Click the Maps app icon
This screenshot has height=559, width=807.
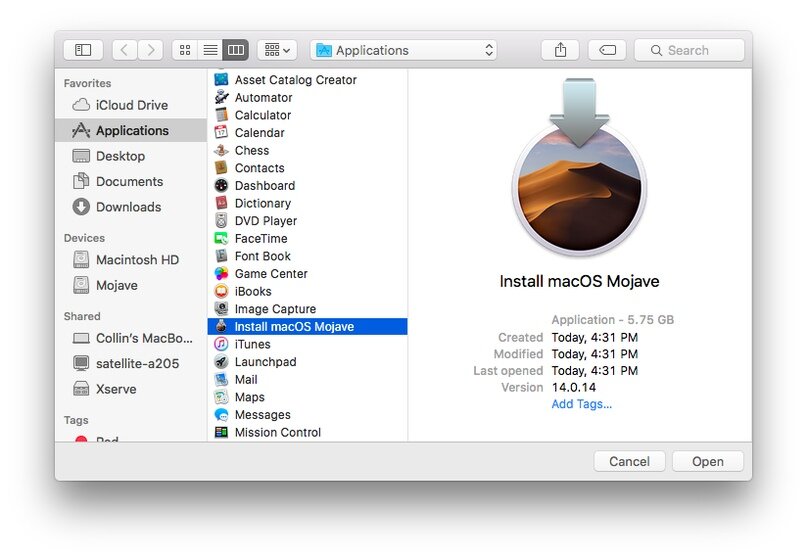click(x=221, y=397)
